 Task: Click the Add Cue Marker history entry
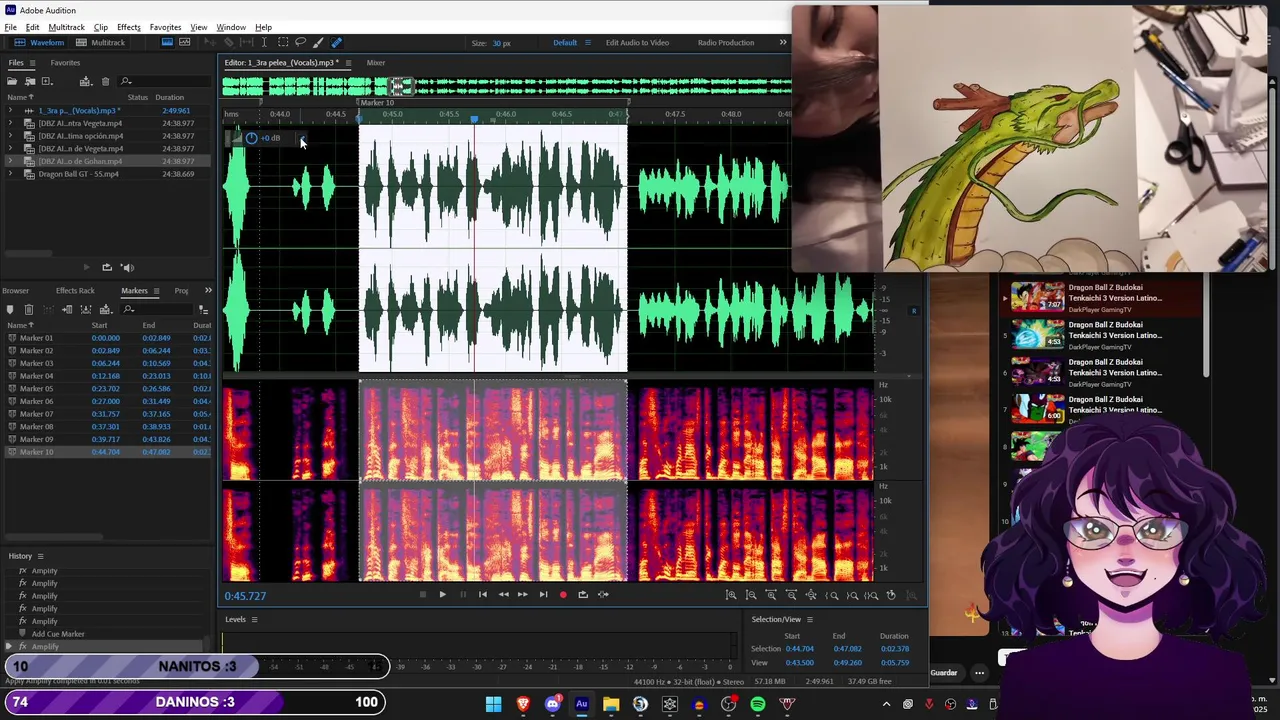pos(58,634)
